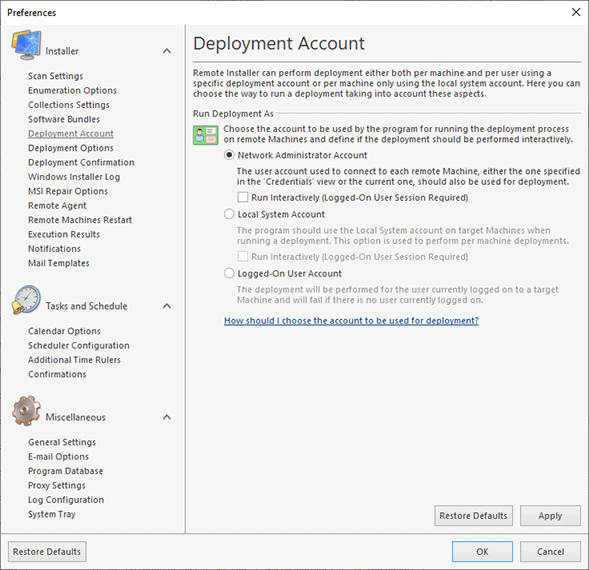589x570 pixels.
Task: Open General Settings page
Action: [x=62, y=442]
